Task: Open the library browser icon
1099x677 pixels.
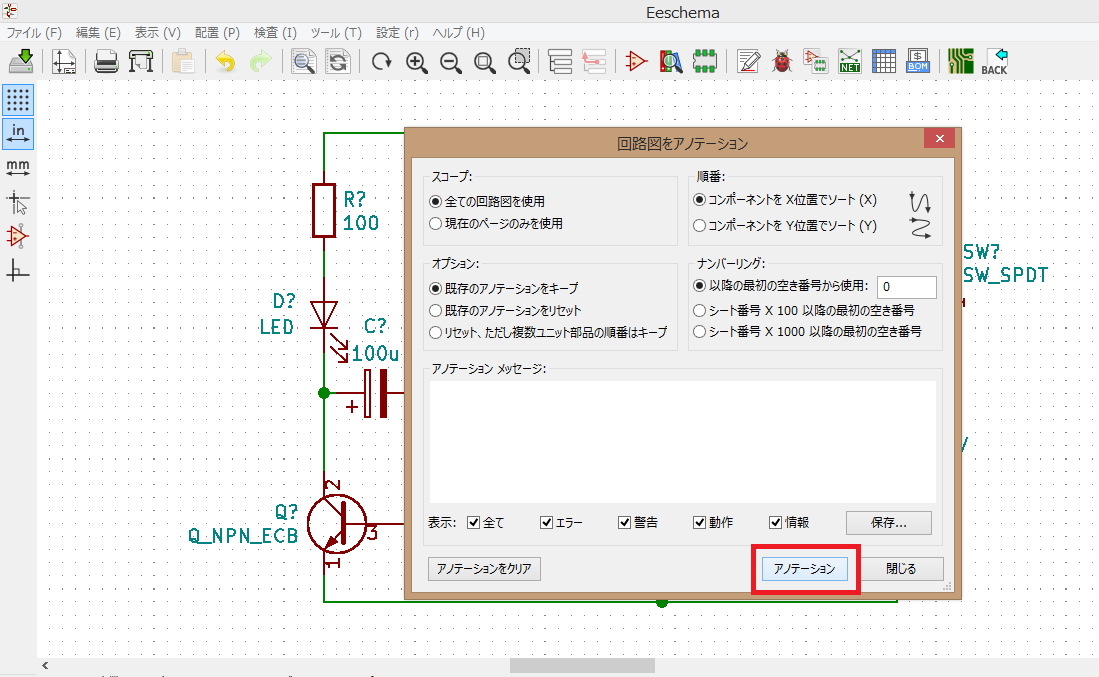Action: coord(671,62)
